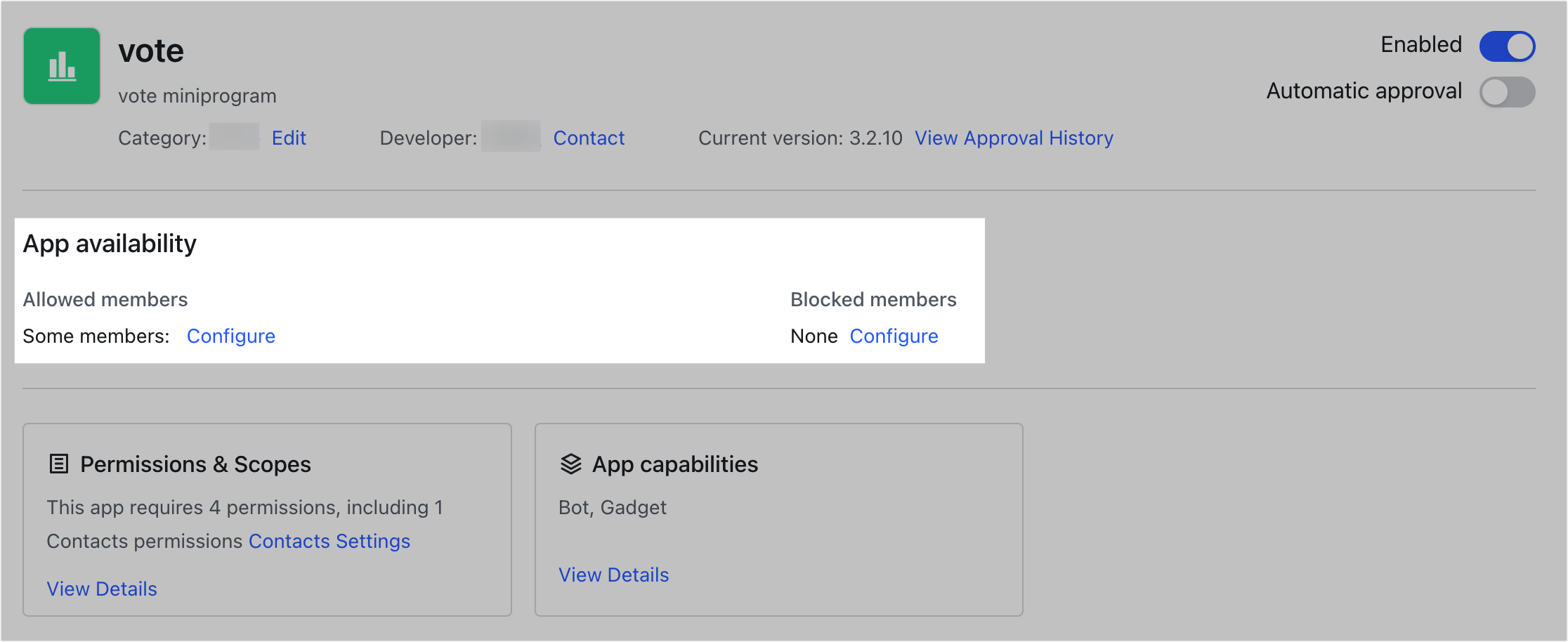Click the vote app's green chart icon
Image resolution: width=1568 pixels, height=642 pixels.
pyautogui.click(x=62, y=65)
